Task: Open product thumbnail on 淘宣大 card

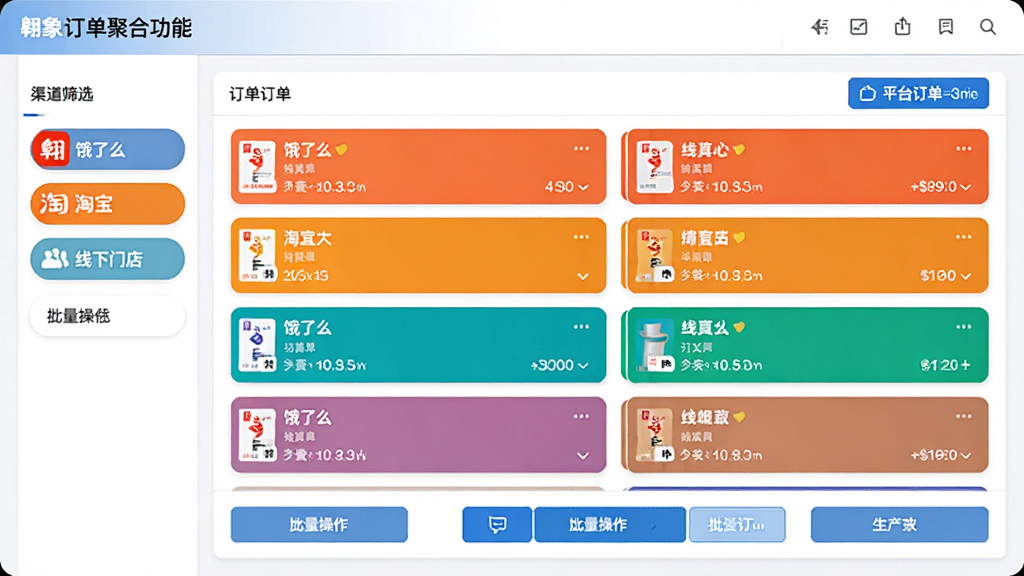Action: point(257,255)
